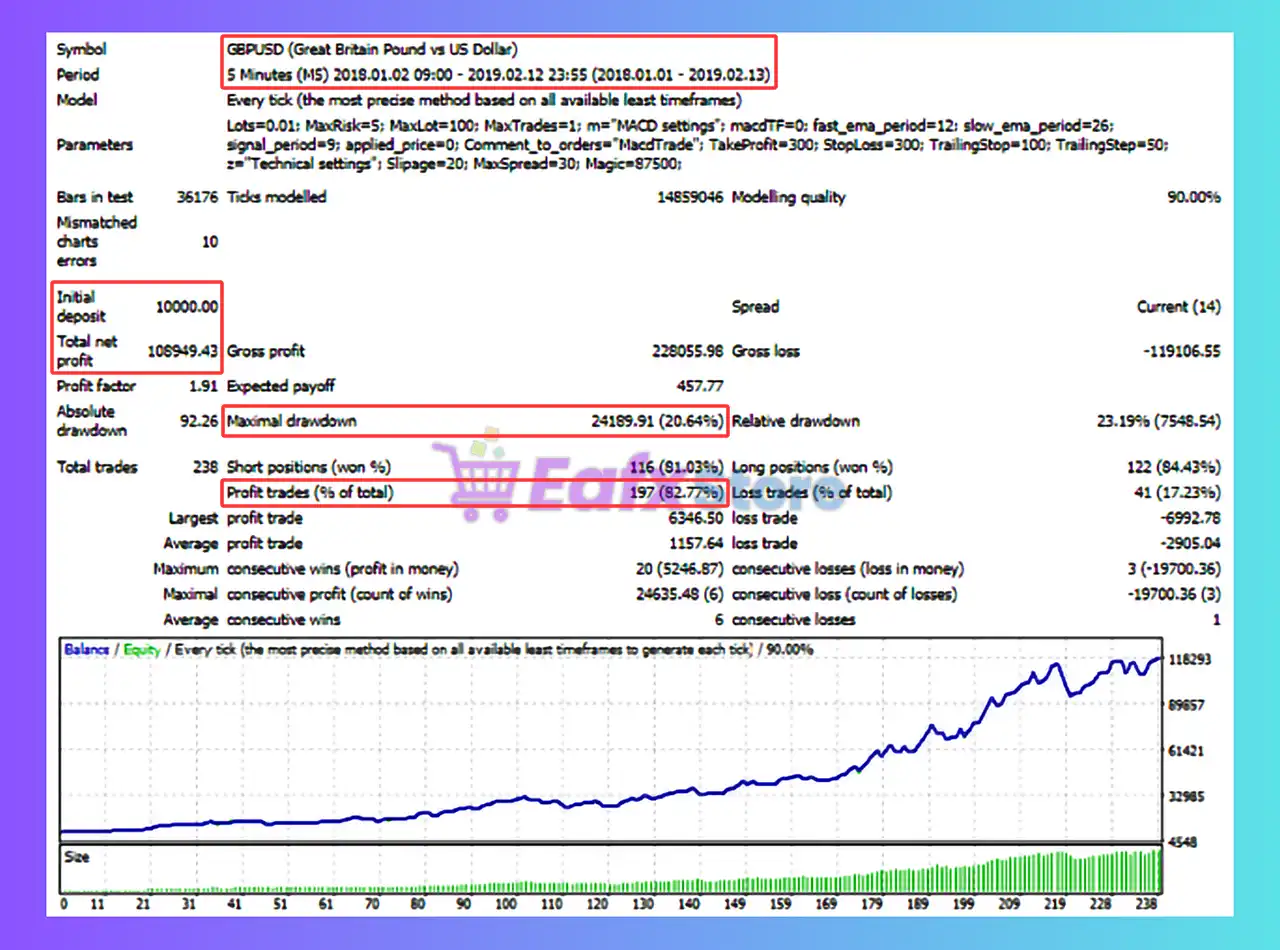
Task: Expand the Parameters settings row
Action: [83, 145]
